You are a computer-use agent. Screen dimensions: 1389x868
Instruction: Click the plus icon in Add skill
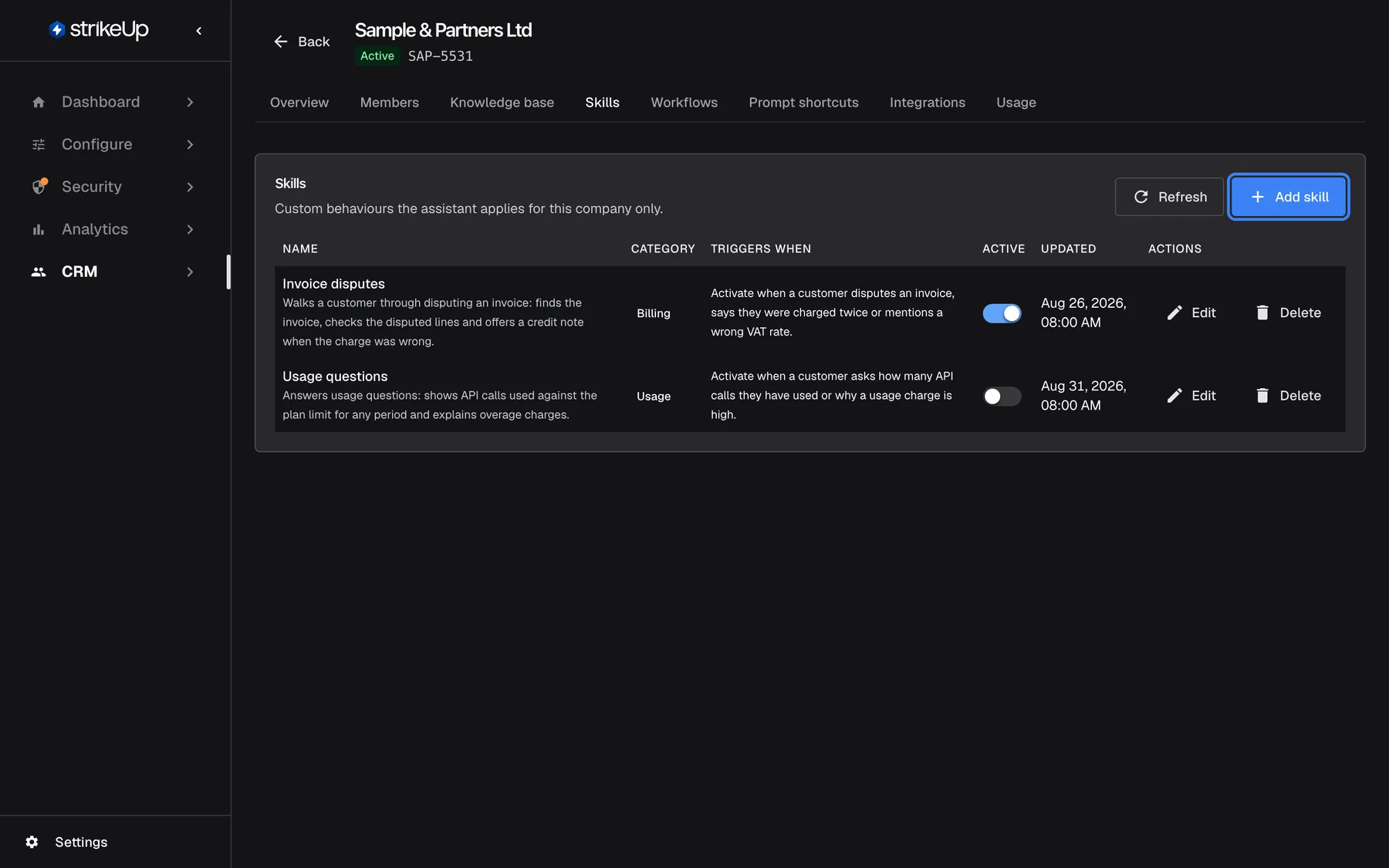tap(1258, 197)
